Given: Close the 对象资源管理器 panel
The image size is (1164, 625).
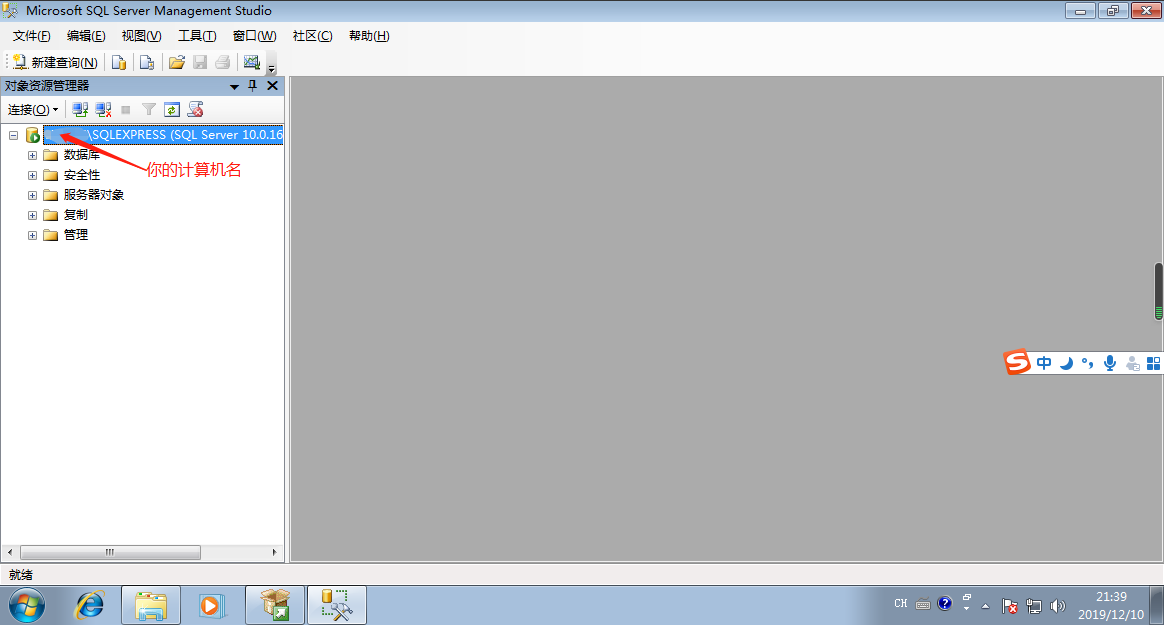Looking at the screenshot, I should [x=272, y=86].
